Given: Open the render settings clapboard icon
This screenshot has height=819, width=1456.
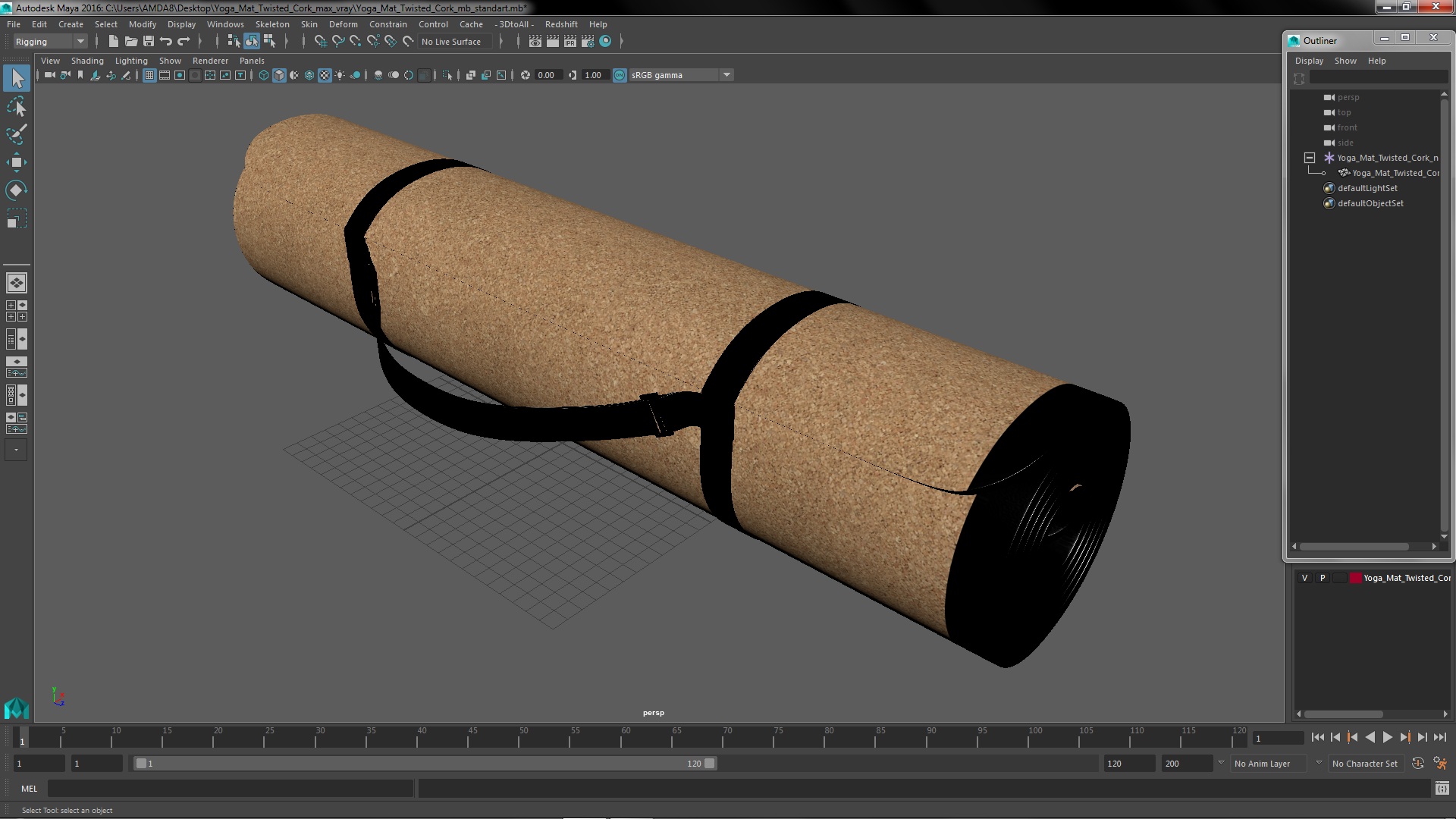Looking at the screenshot, I should (587, 42).
